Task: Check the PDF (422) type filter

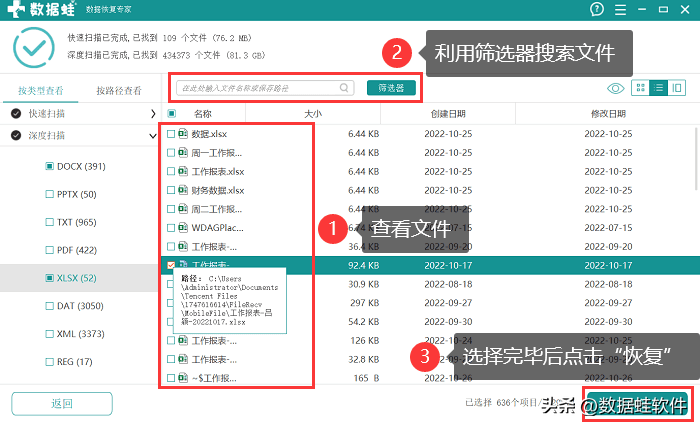Action: coord(50,250)
